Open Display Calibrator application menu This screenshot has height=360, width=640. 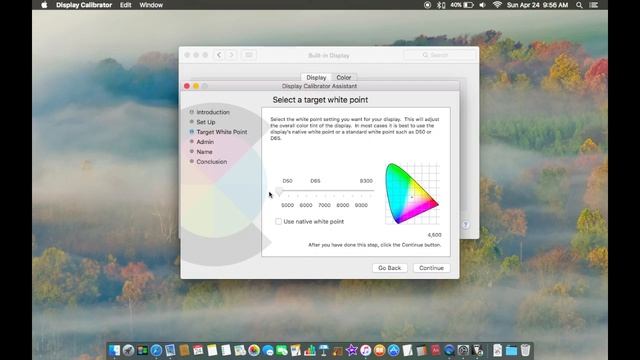pos(84,5)
